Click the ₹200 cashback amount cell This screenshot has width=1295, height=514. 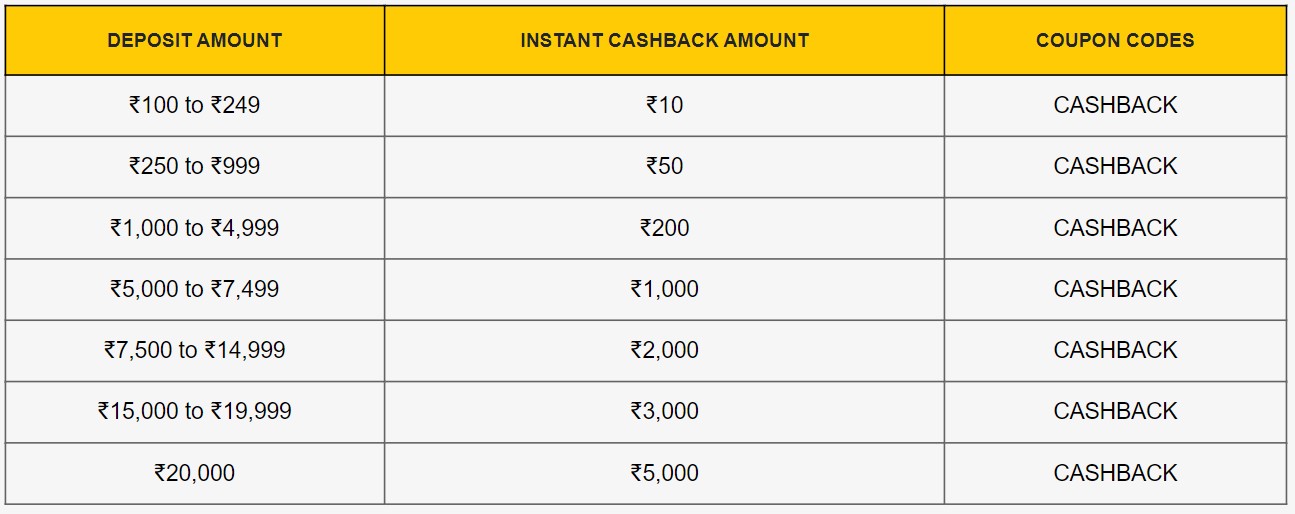(664, 228)
